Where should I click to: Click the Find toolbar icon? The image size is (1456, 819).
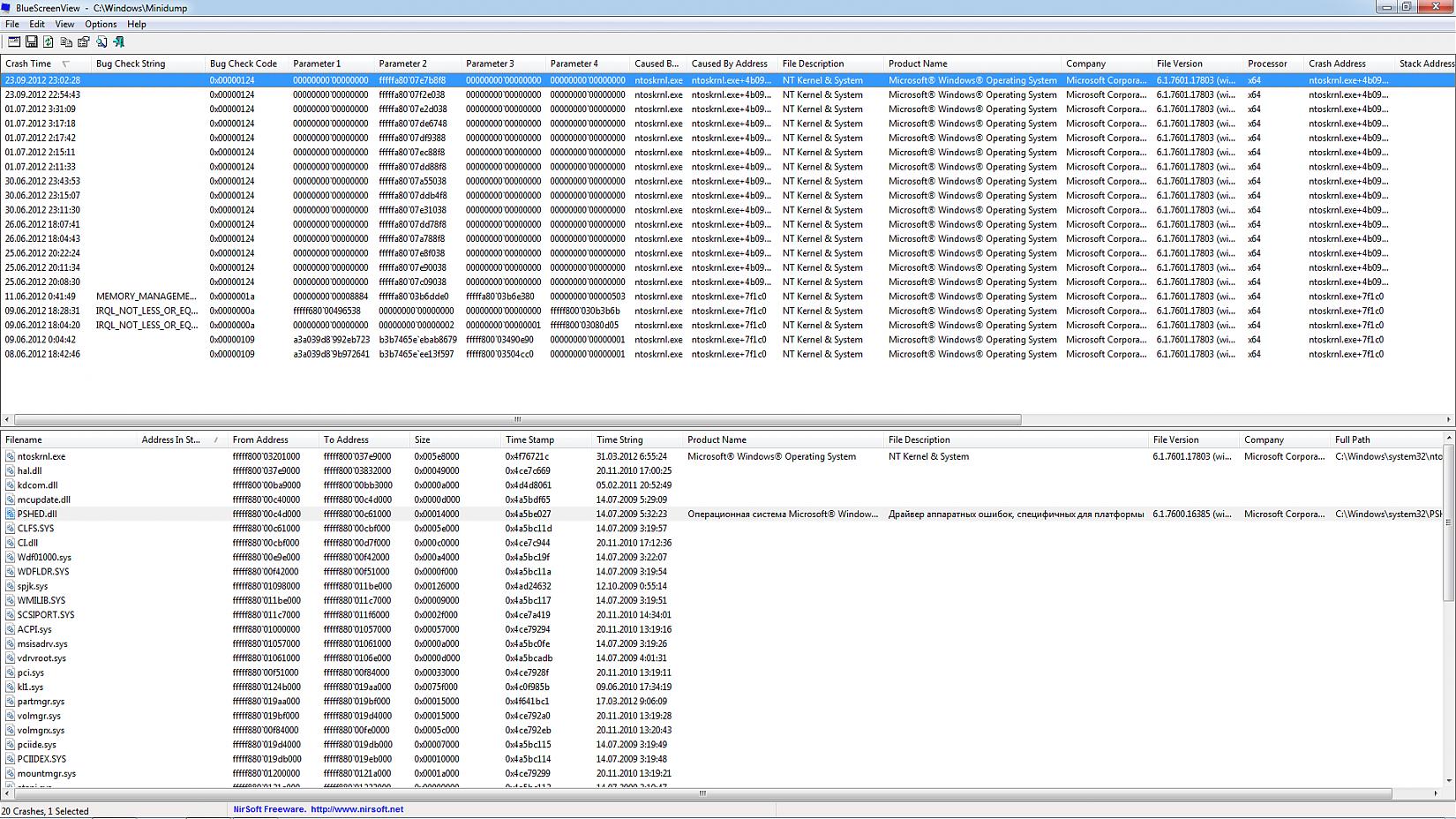101,41
